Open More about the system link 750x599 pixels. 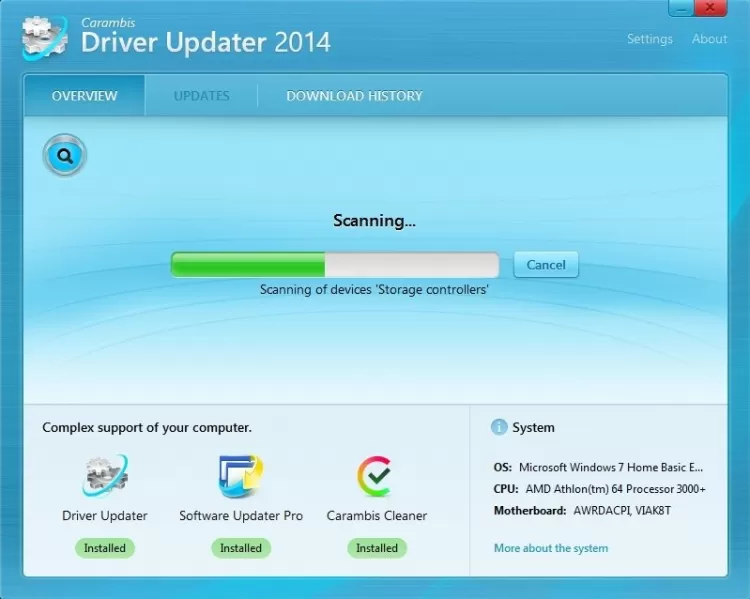pyautogui.click(x=551, y=548)
